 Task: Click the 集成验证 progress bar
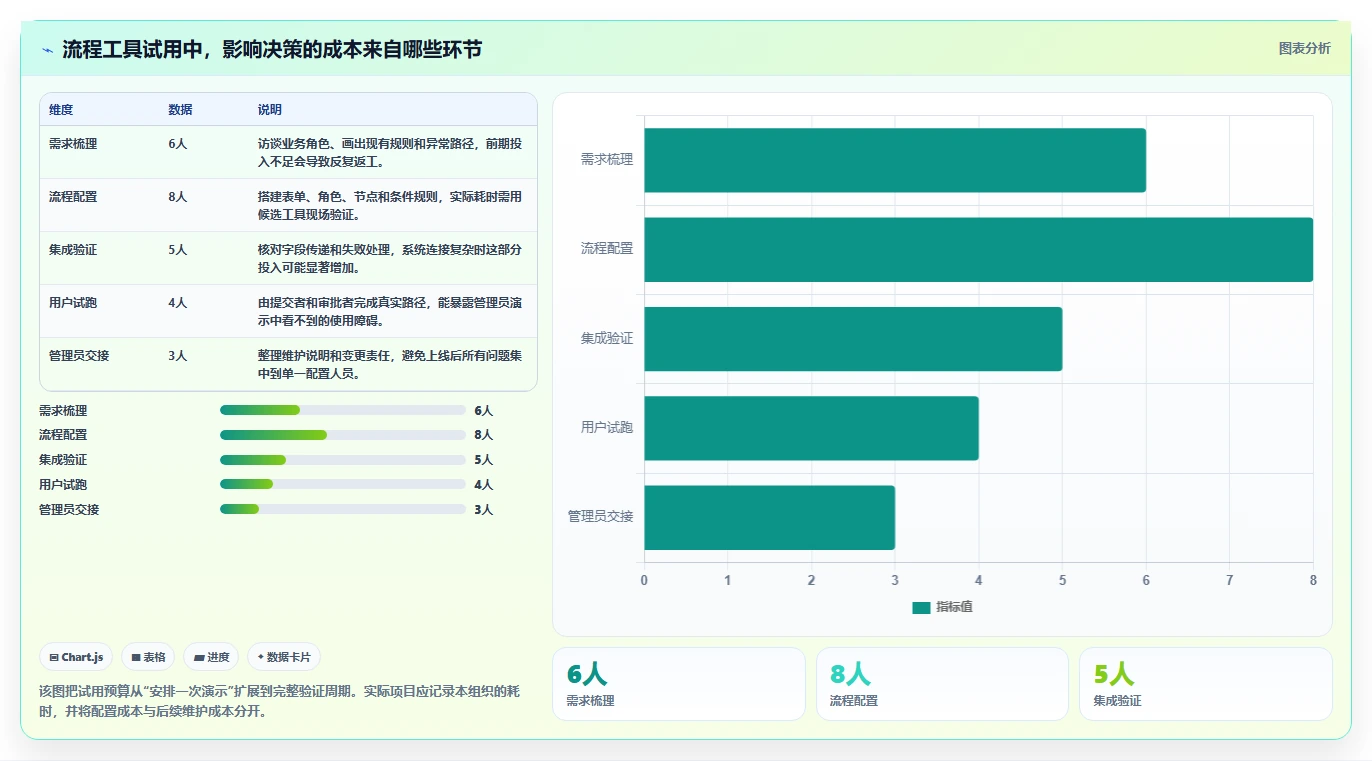pos(343,460)
